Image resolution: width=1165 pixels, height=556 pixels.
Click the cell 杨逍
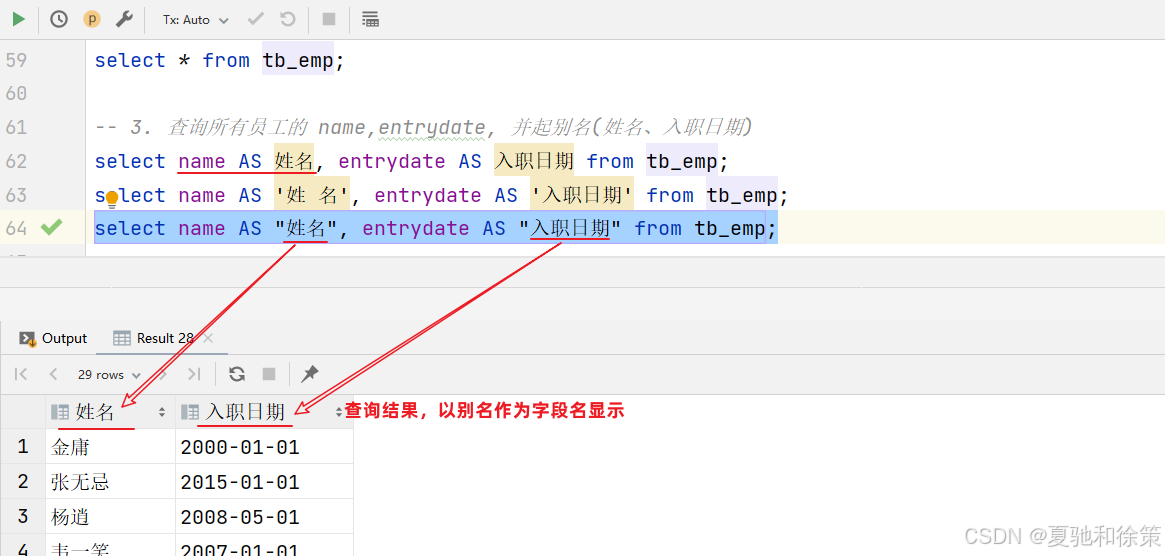pos(110,516)
